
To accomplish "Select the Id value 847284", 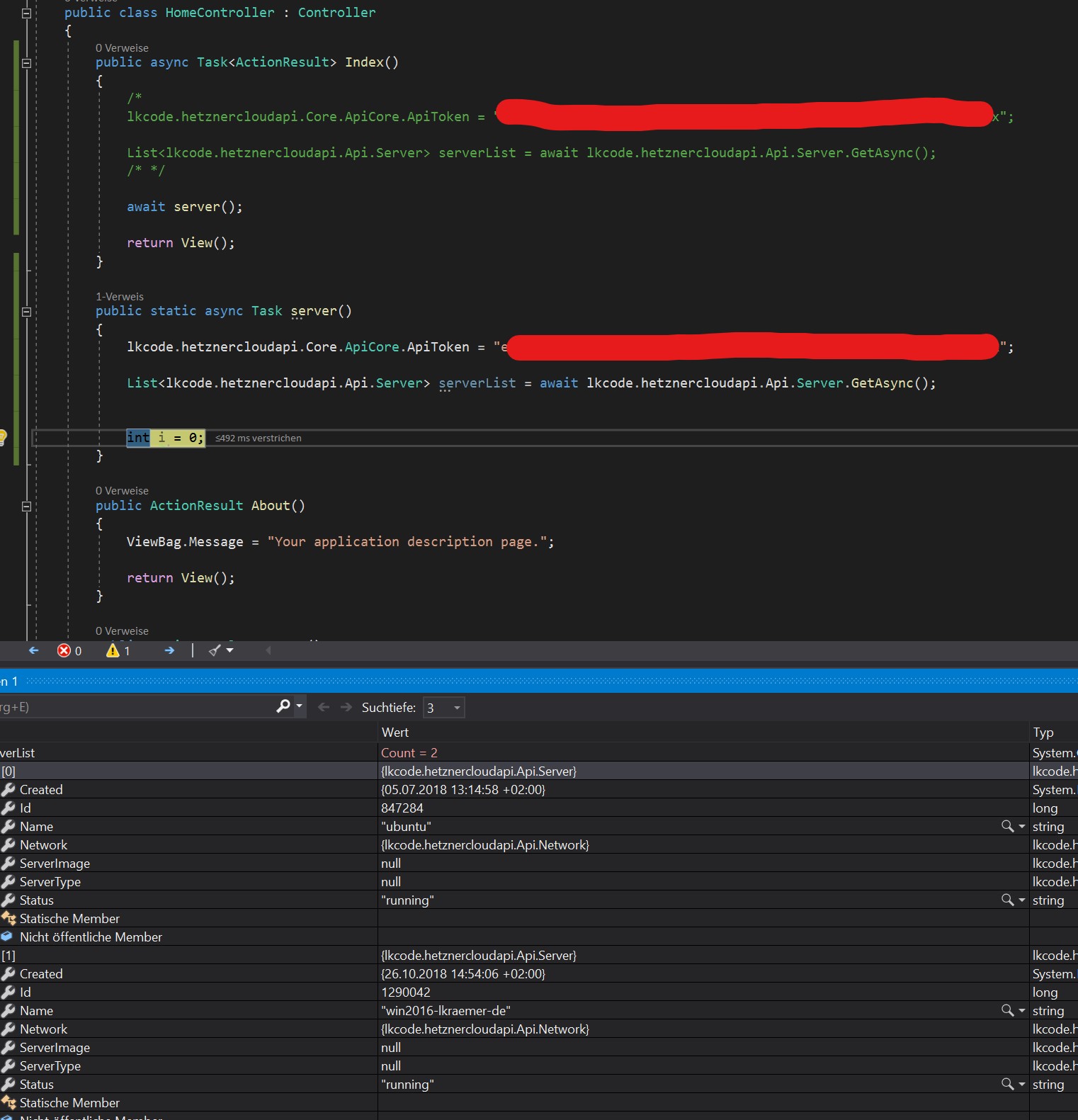I will point(402,808).
